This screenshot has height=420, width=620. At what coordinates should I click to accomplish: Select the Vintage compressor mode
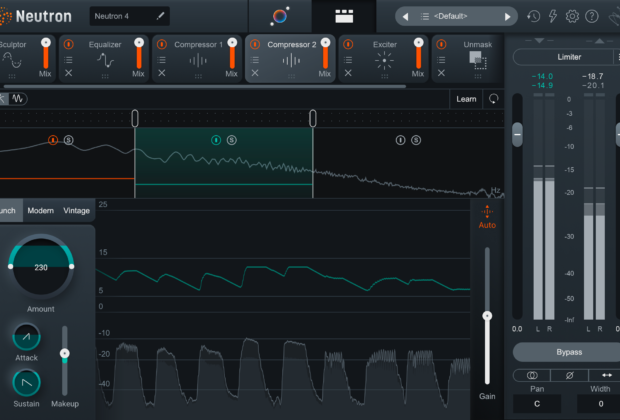76,210
